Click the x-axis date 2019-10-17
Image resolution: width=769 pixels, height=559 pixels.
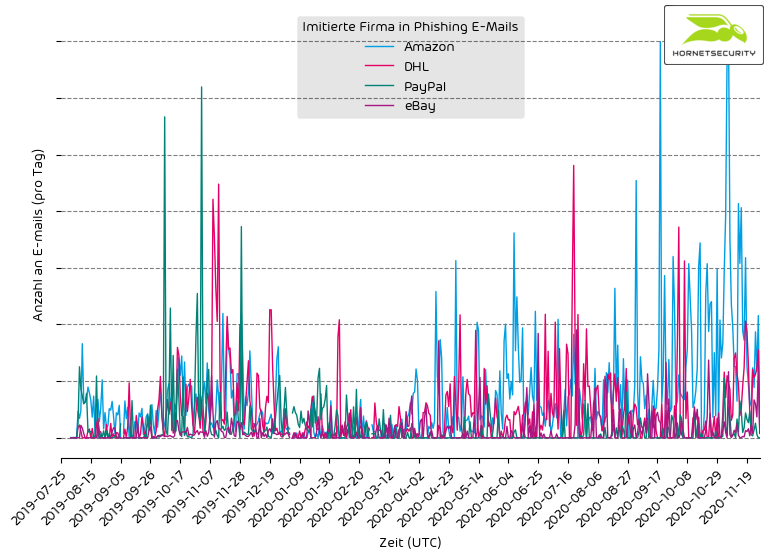158,496
